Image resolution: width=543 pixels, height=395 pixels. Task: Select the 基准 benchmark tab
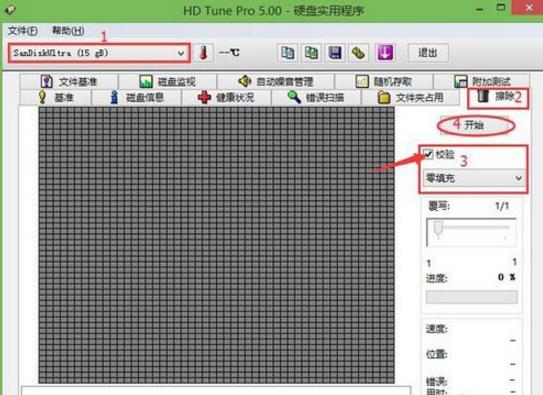(x=55, y=97)
